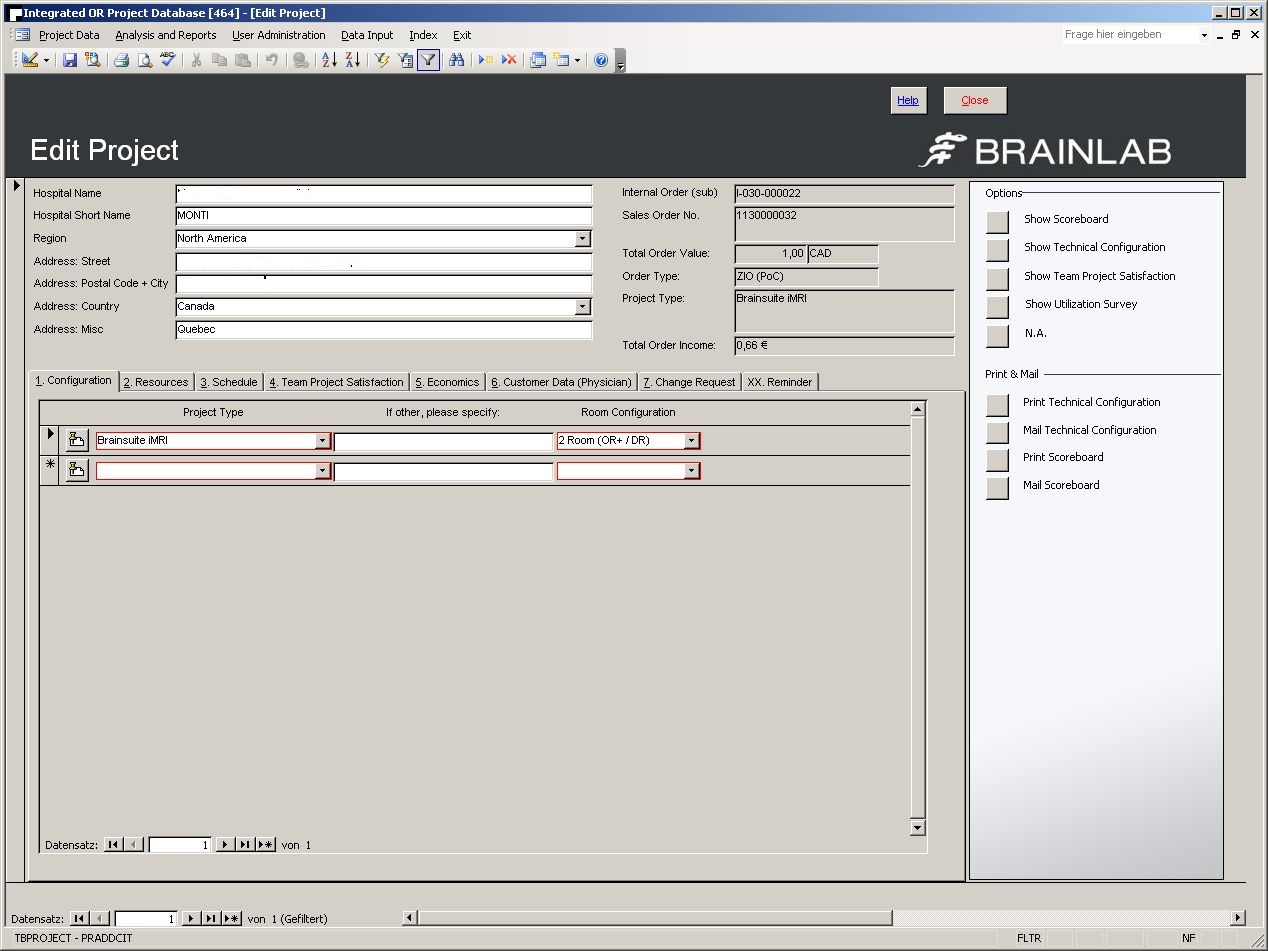Click the New Object toolbar icon
The height and width of the screenshot is (951, 1268).
(x=561, y=60)
